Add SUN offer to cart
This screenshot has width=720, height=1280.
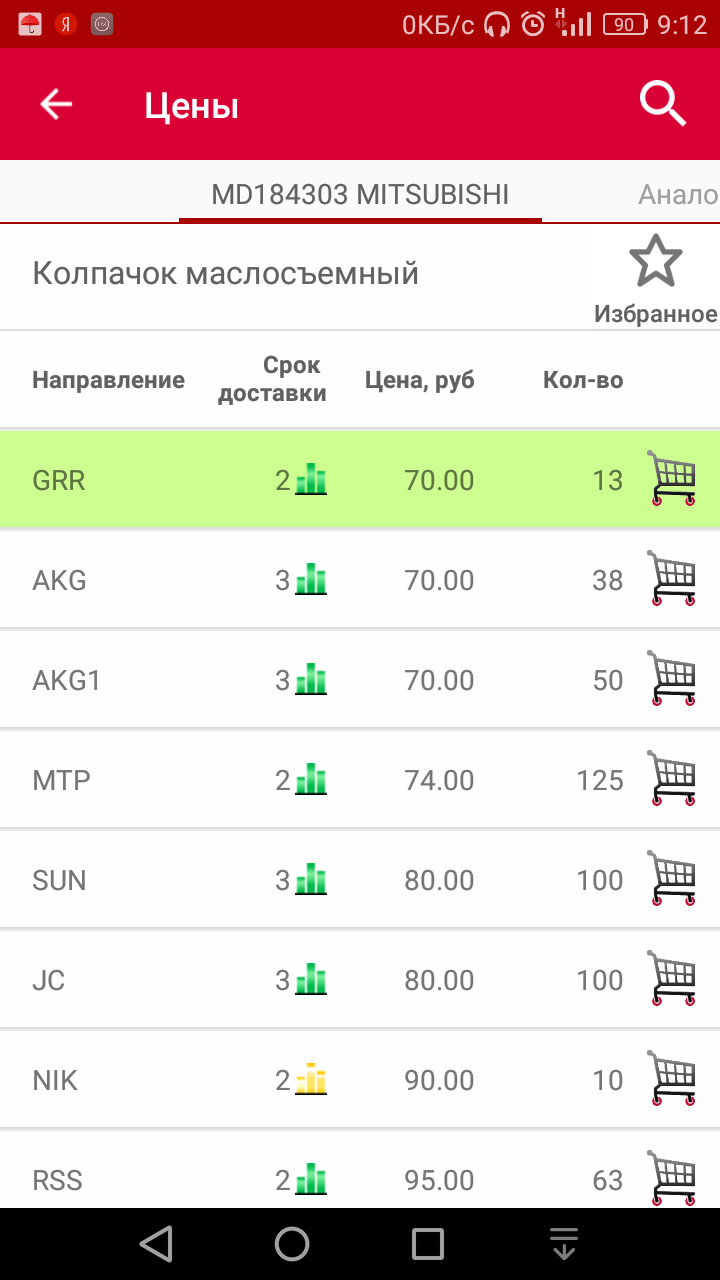coord(672,878)
